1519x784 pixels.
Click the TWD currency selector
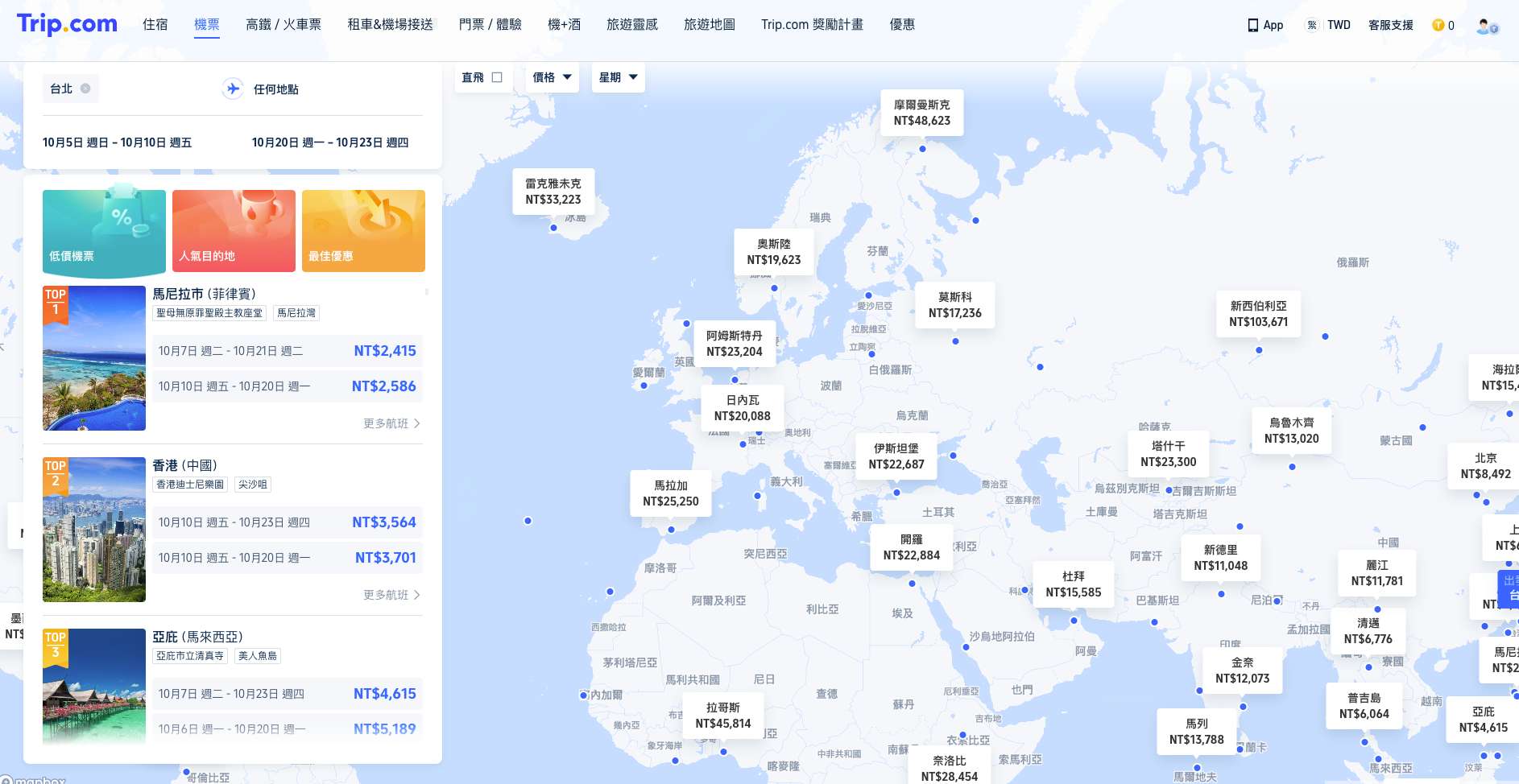(1339, 25)
